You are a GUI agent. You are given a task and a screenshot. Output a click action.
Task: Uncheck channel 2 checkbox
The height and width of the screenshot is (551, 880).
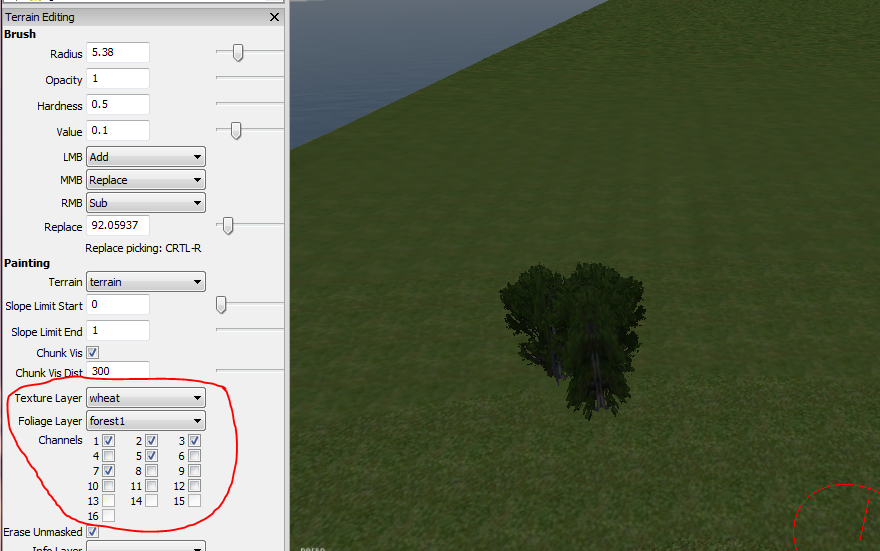pyautogui.click(x=152, y=441)
